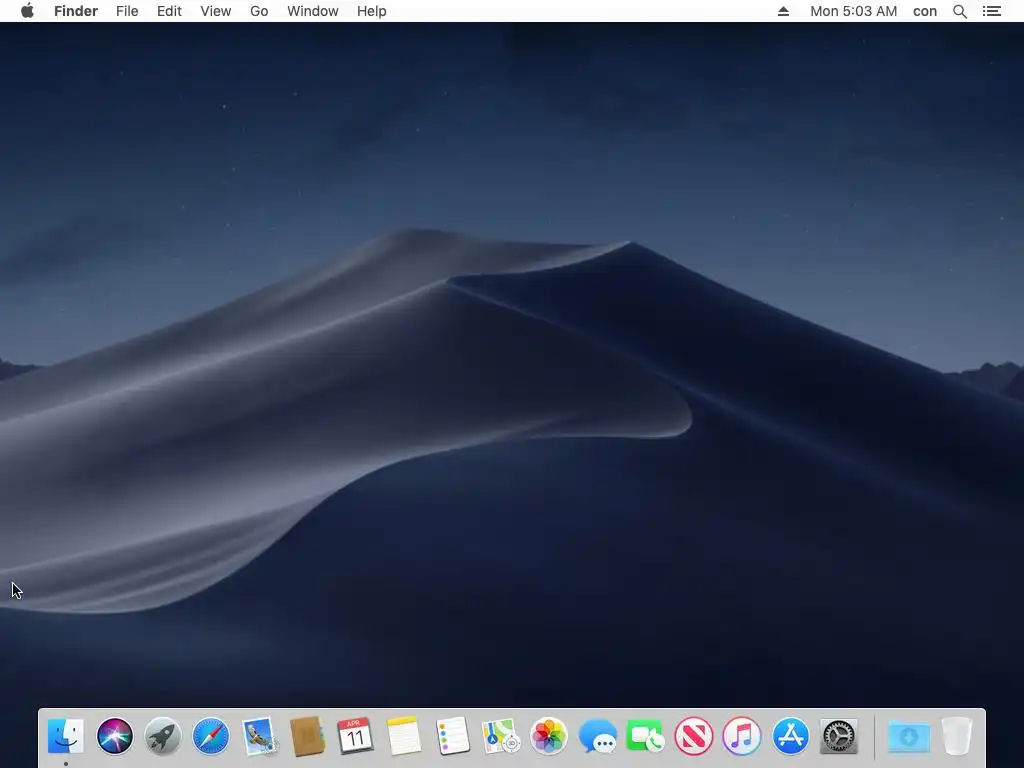Launch FaceTime from the Dock
The width and height of the screenshot is (1024, 768).
[645, 736]
